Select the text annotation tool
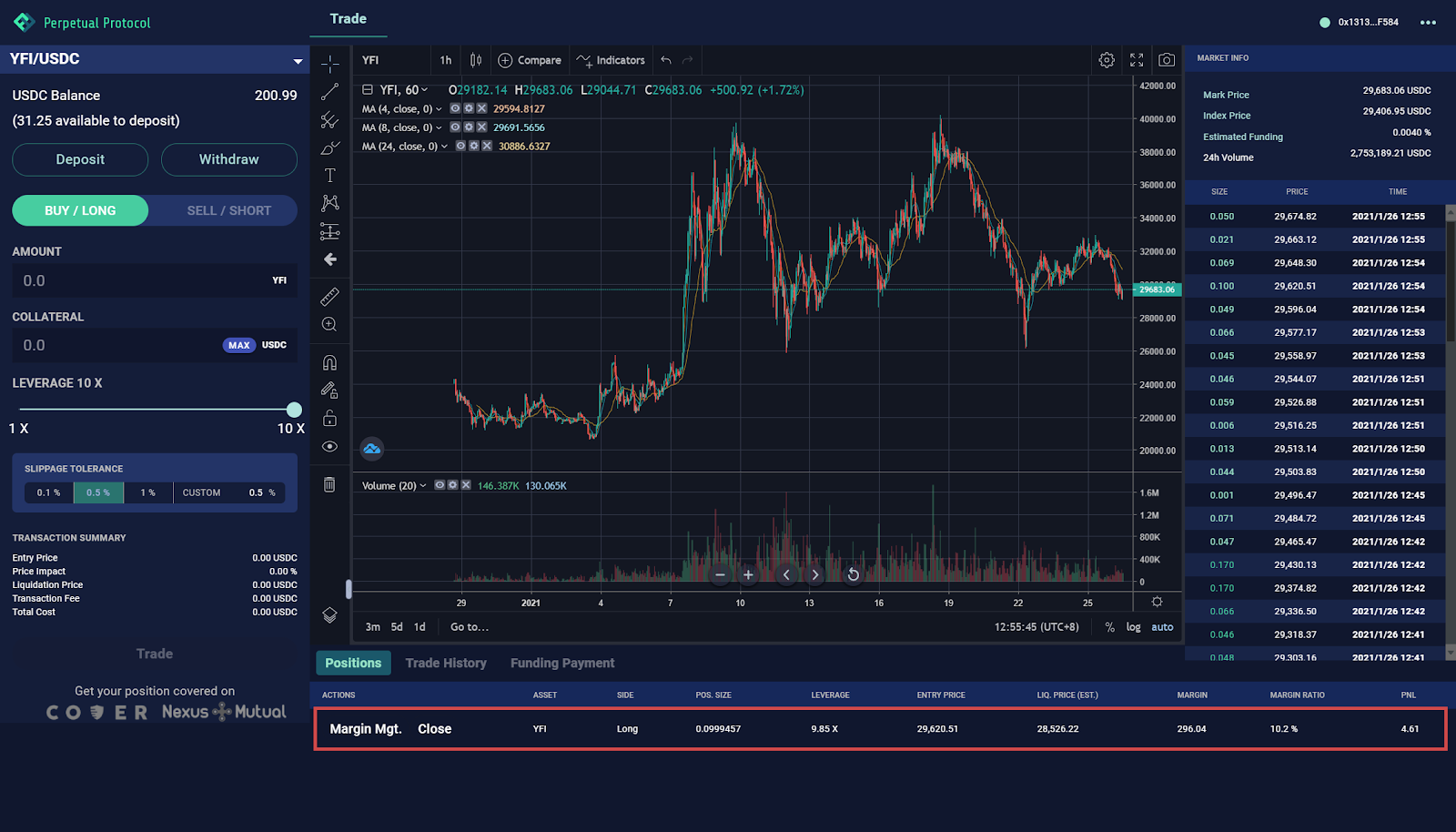 click(329, 176)
